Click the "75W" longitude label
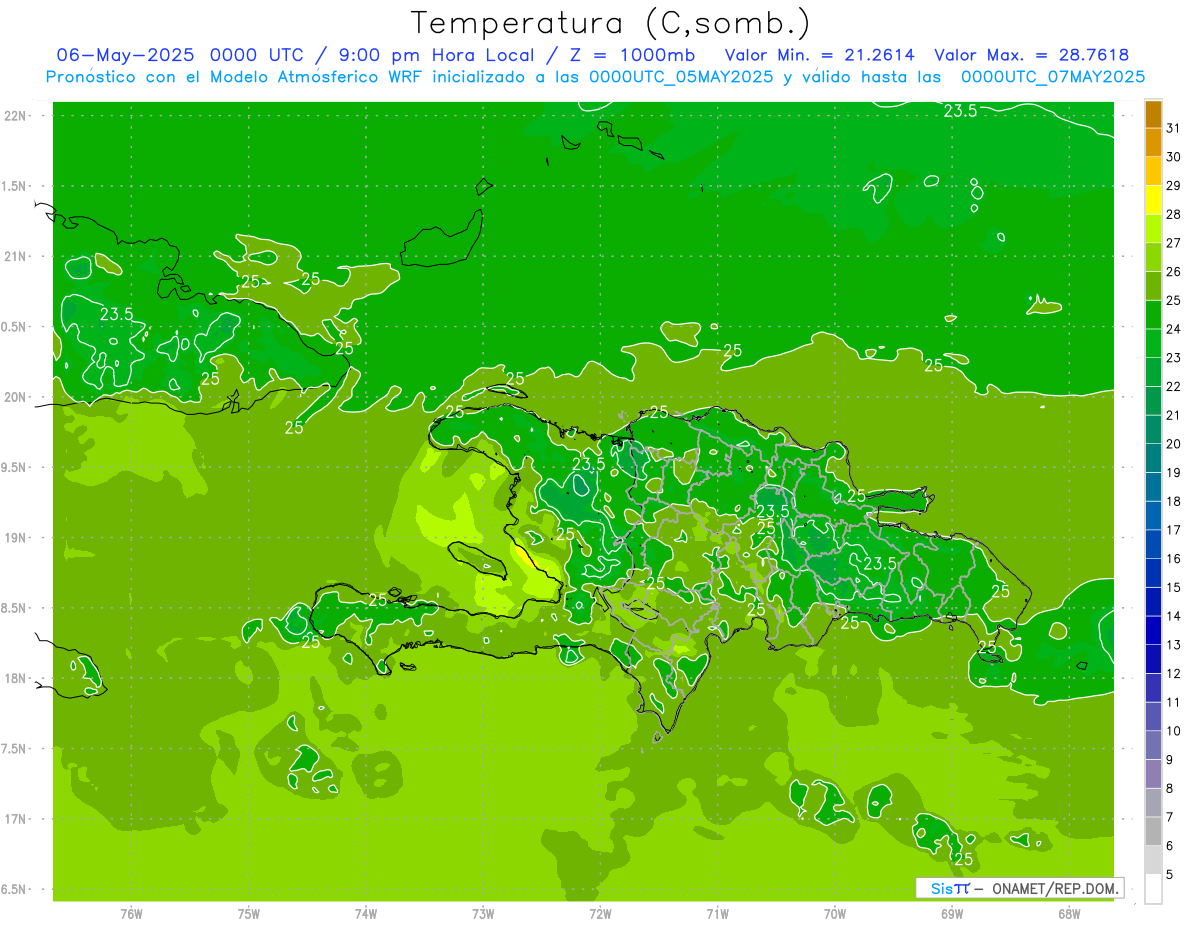 coord(249,914)
